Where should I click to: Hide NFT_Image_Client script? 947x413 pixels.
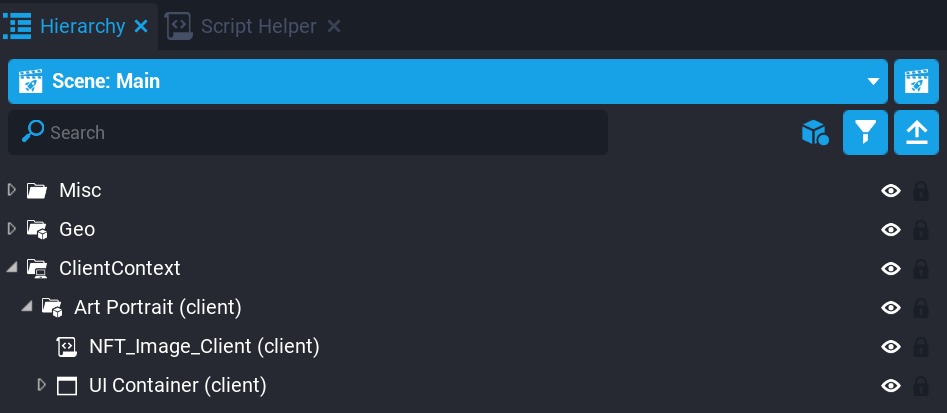[x=890, y=346]
